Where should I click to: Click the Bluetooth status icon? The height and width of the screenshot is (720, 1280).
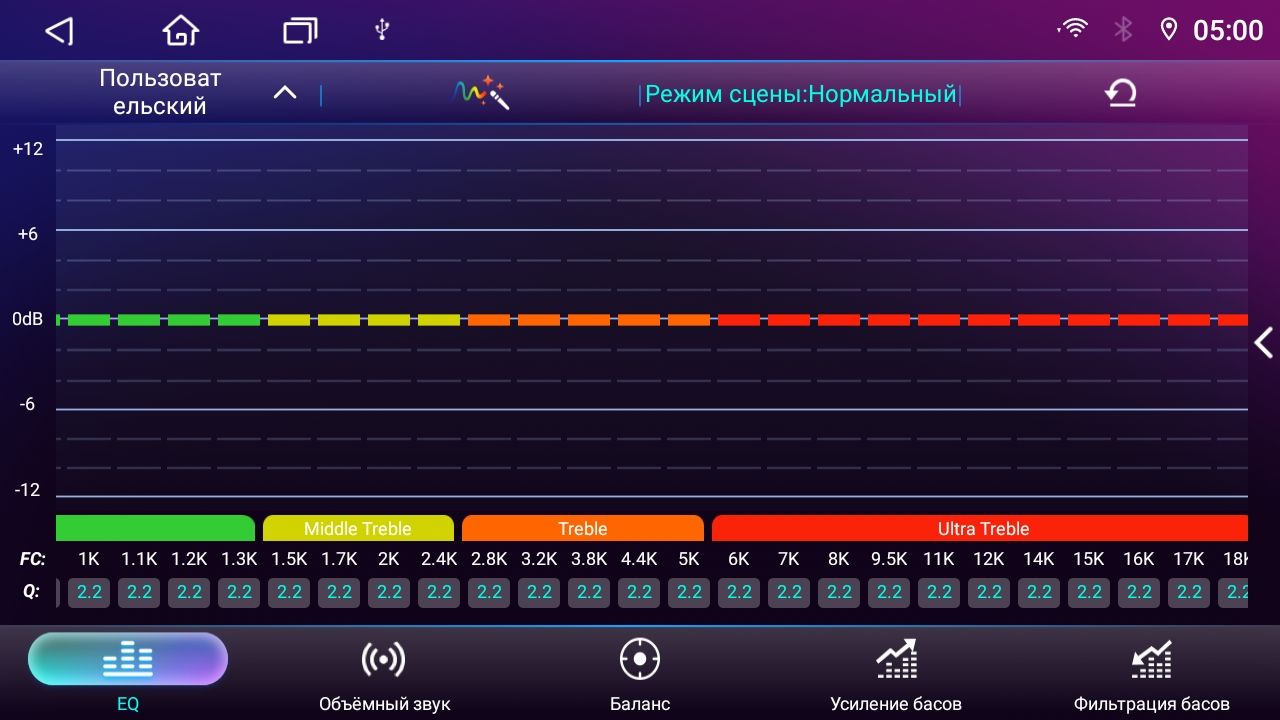point(1122,29)
